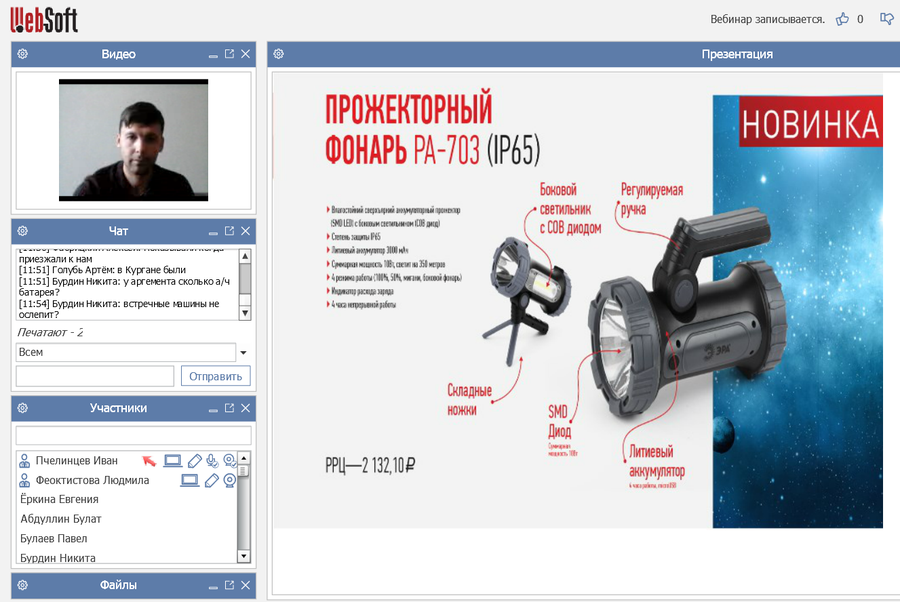Click the presentation slide image
The image size is (900, 602).
tap(578, 301)
